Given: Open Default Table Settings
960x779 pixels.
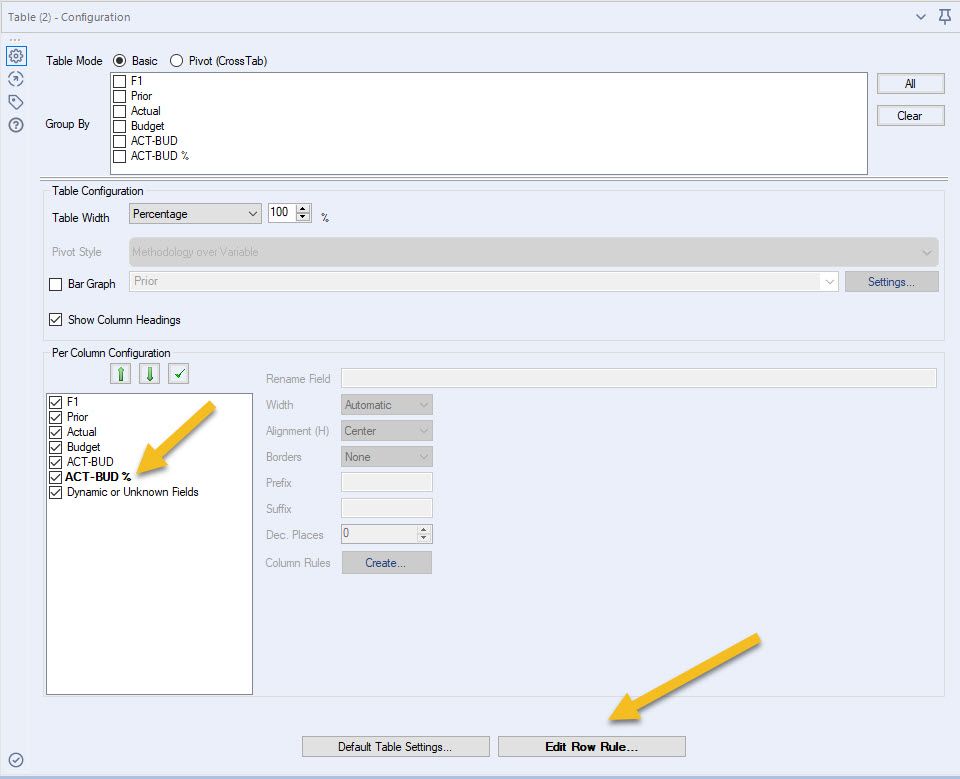Looking at the screenshot, I should tap(396, 747).
